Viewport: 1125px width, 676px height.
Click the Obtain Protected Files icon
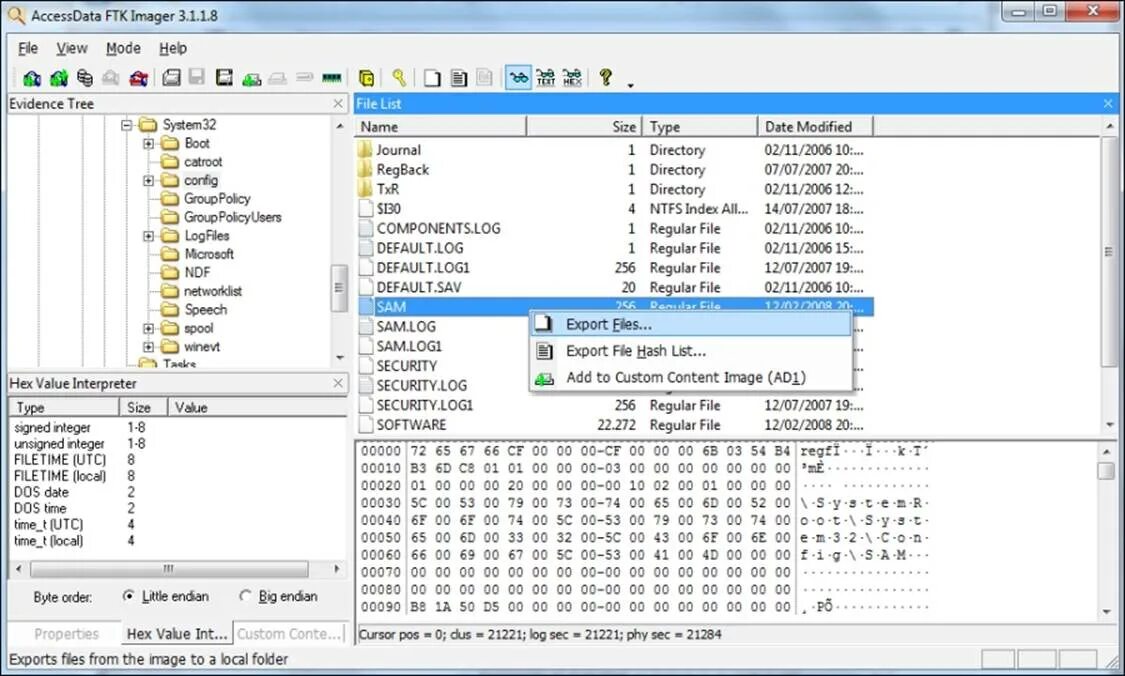click(x=367, y=78)
